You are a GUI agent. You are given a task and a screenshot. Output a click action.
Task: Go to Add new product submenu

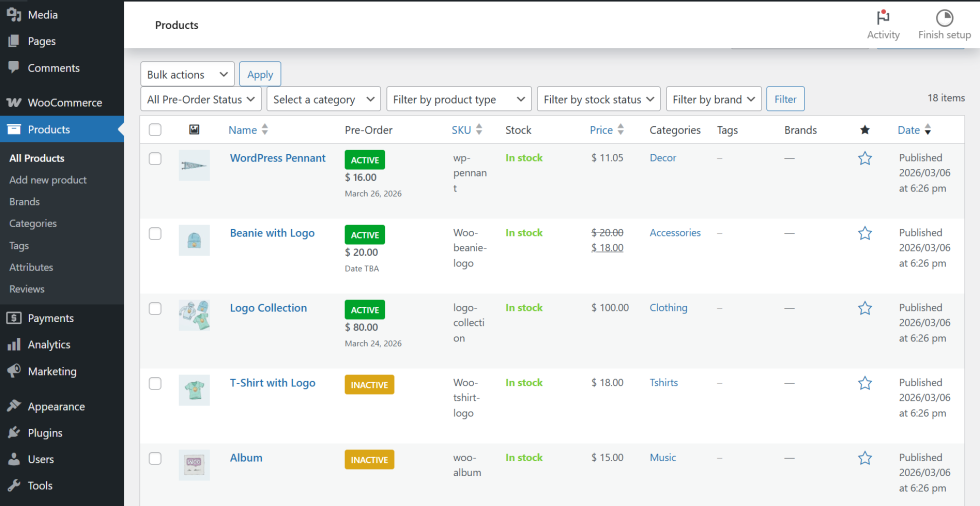(x=48, y=180)
